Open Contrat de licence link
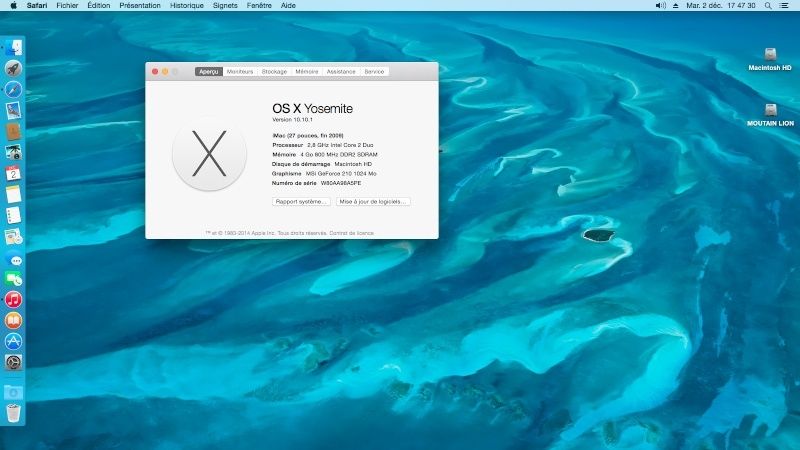 [352, 233]
